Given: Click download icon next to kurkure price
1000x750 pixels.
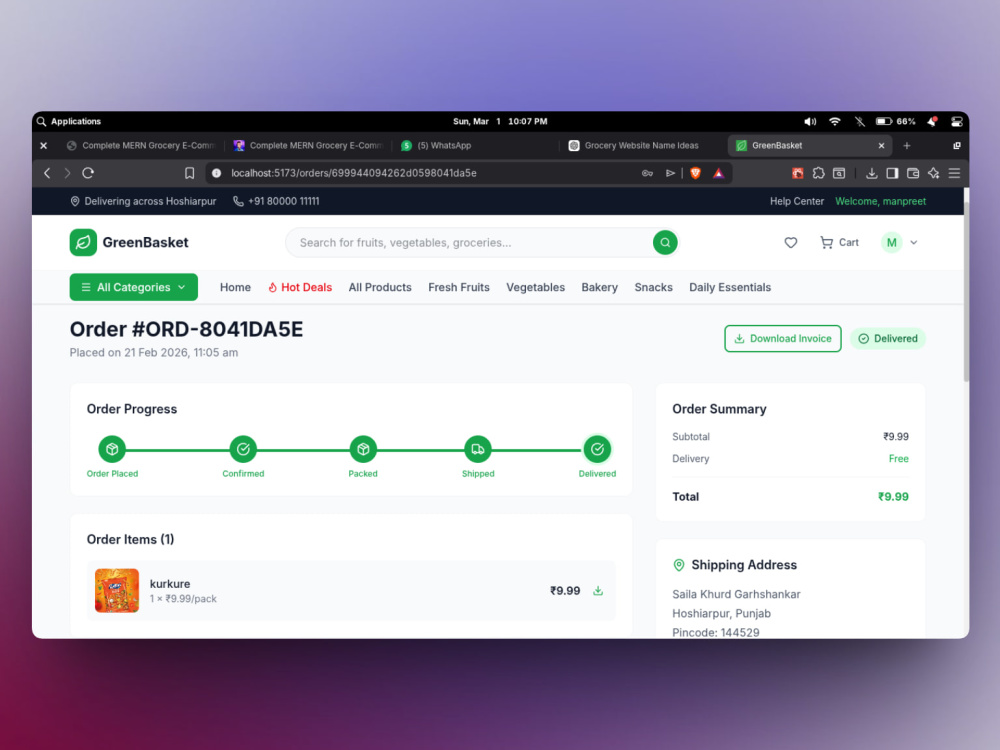Looking at the screenshot, I should click(x=598, y=591).
